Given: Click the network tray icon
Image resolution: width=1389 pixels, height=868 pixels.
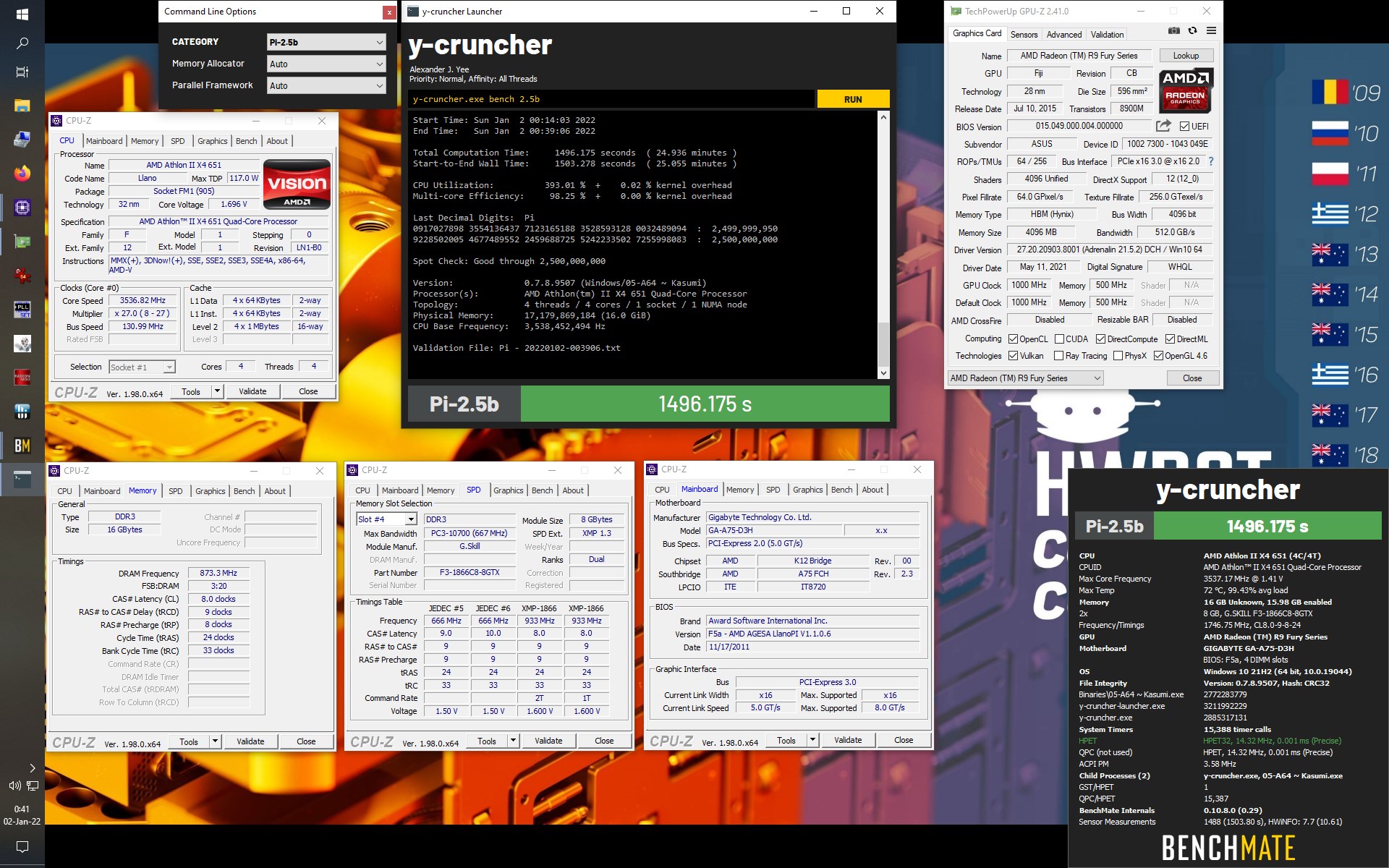Looking at the screenshot, I should (x=33, y=786).
